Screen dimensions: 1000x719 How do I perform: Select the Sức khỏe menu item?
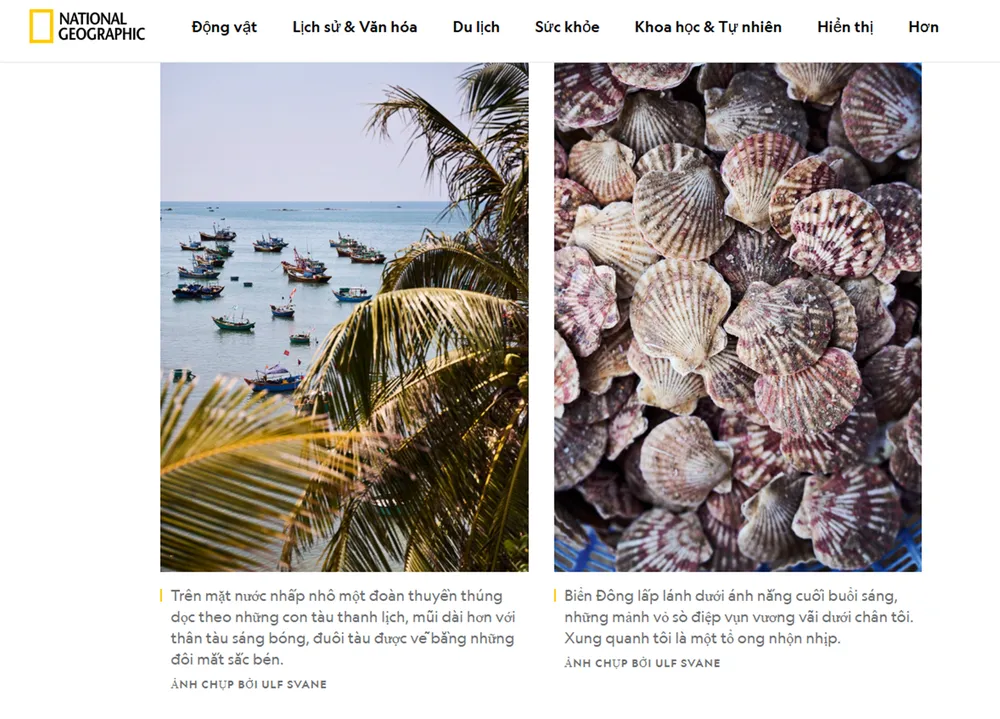pos(567,27)
